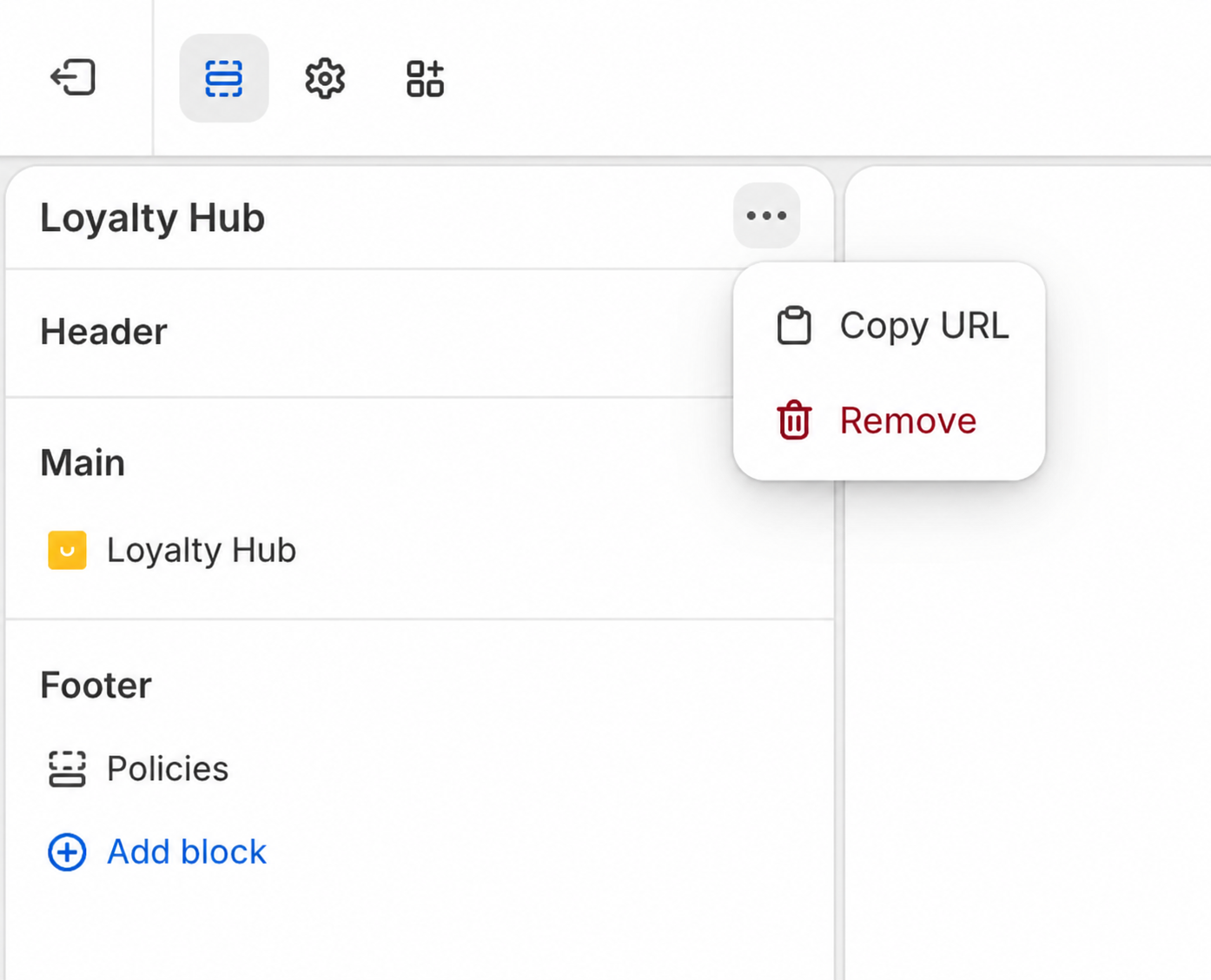Open the Sections panel icon
The height and width of the screenshot is (980, 1211).
tap(224, 78)
